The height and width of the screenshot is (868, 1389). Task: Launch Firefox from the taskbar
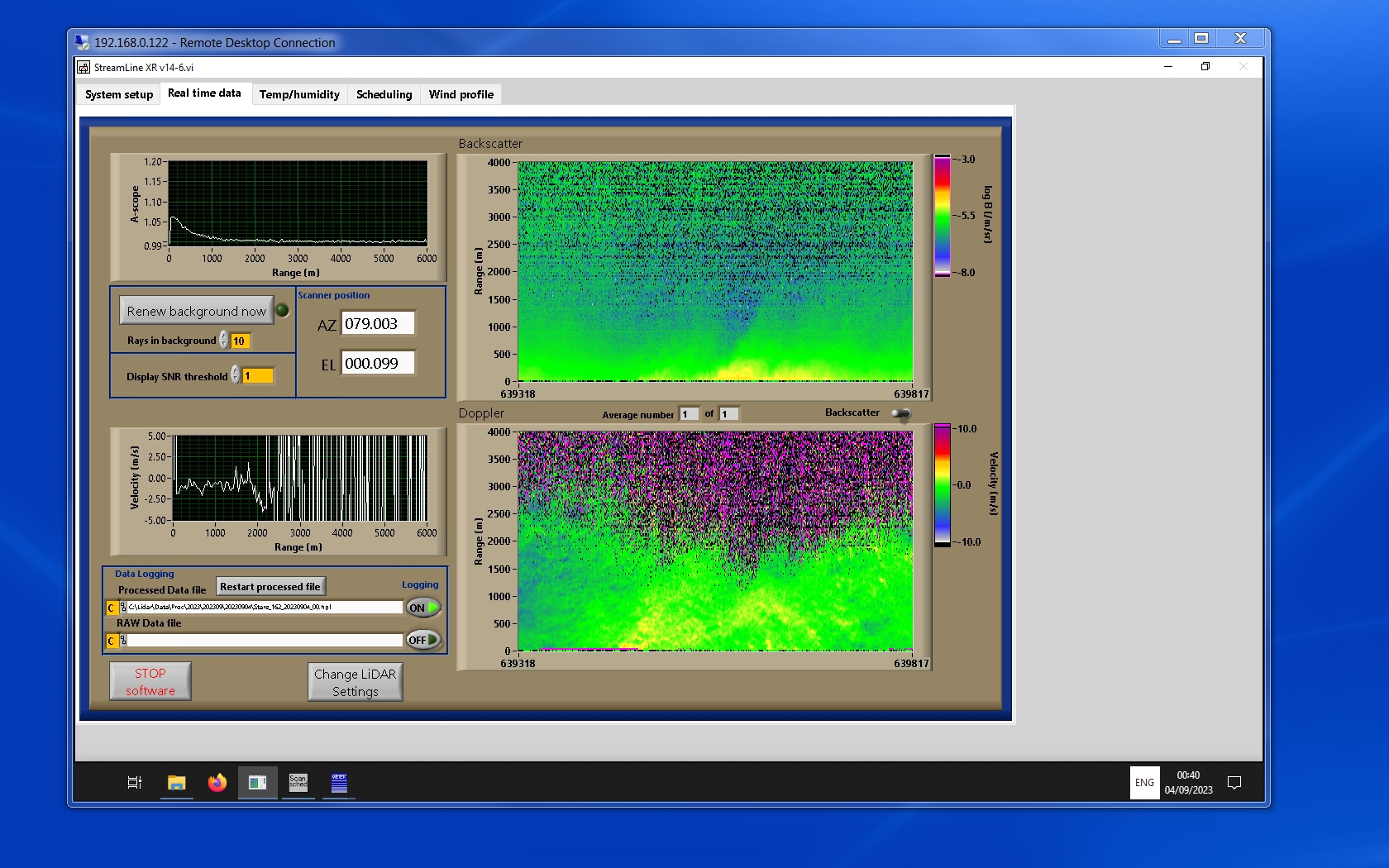click(x=217, y=782)
